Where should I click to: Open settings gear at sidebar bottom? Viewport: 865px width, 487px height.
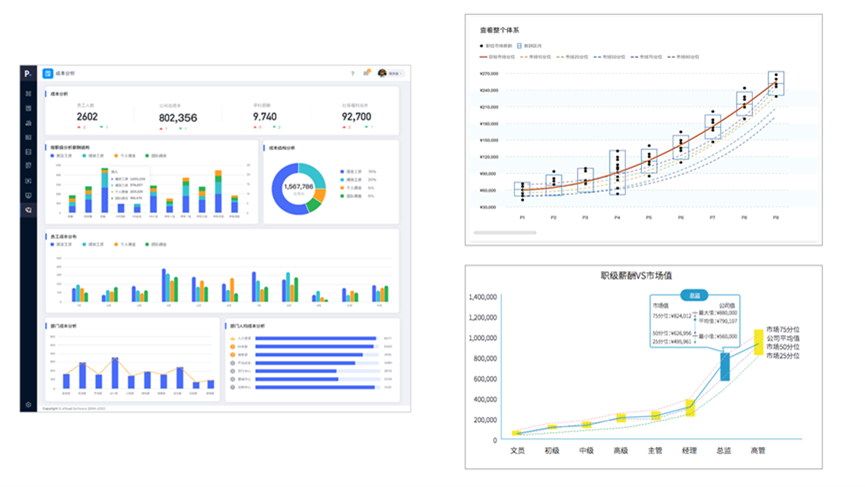pyautogui.click(x=28, y=405)
